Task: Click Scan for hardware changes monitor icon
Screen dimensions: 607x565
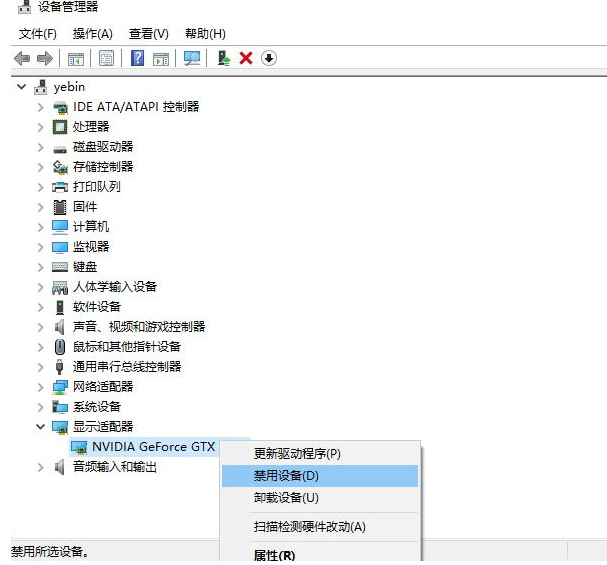Action: (x=192, y=58)
